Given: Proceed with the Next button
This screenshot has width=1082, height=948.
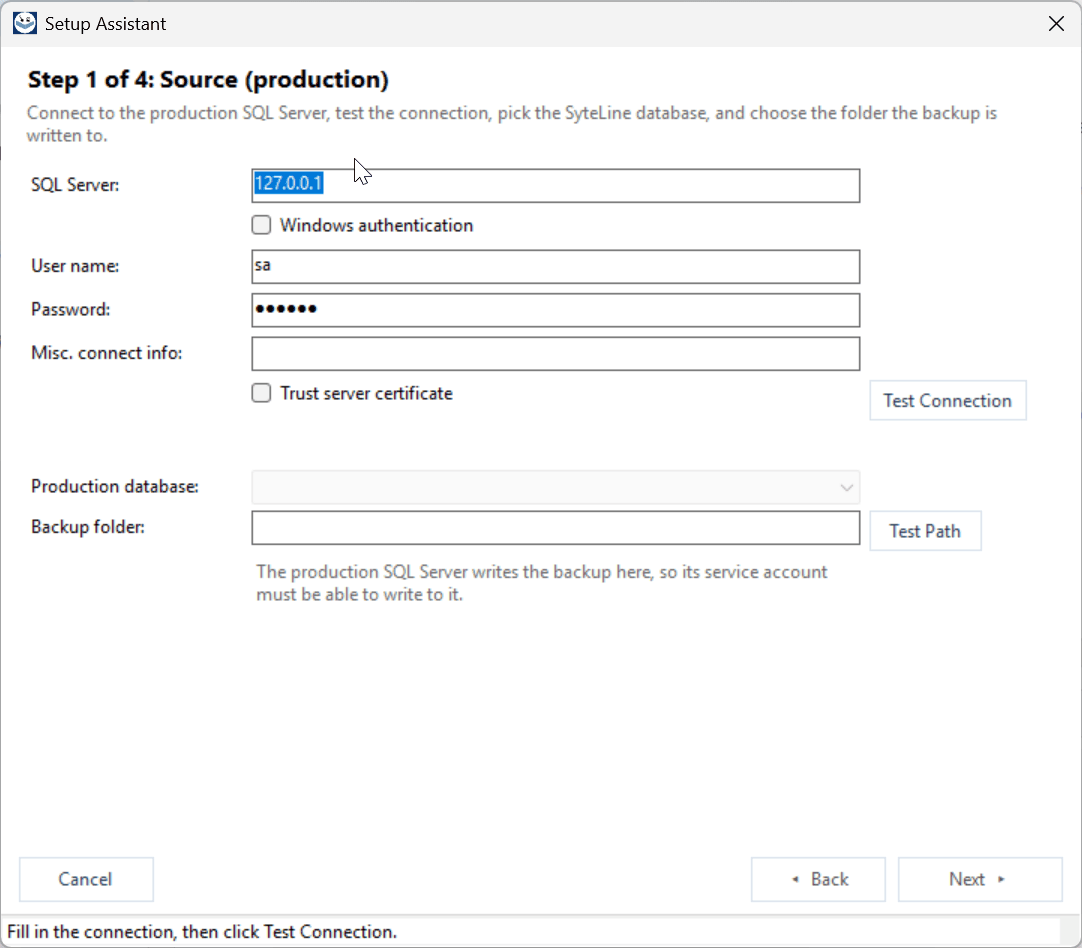Looking at the screenshot, I should [x=979, y=879].
